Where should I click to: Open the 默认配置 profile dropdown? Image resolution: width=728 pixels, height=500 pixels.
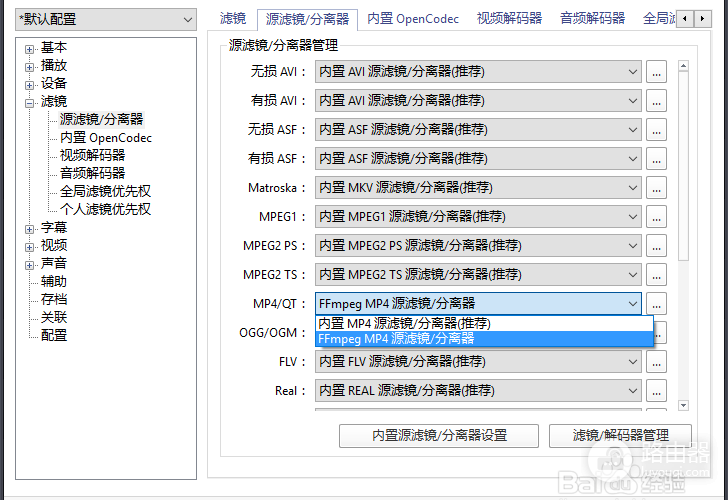point(106,19)
